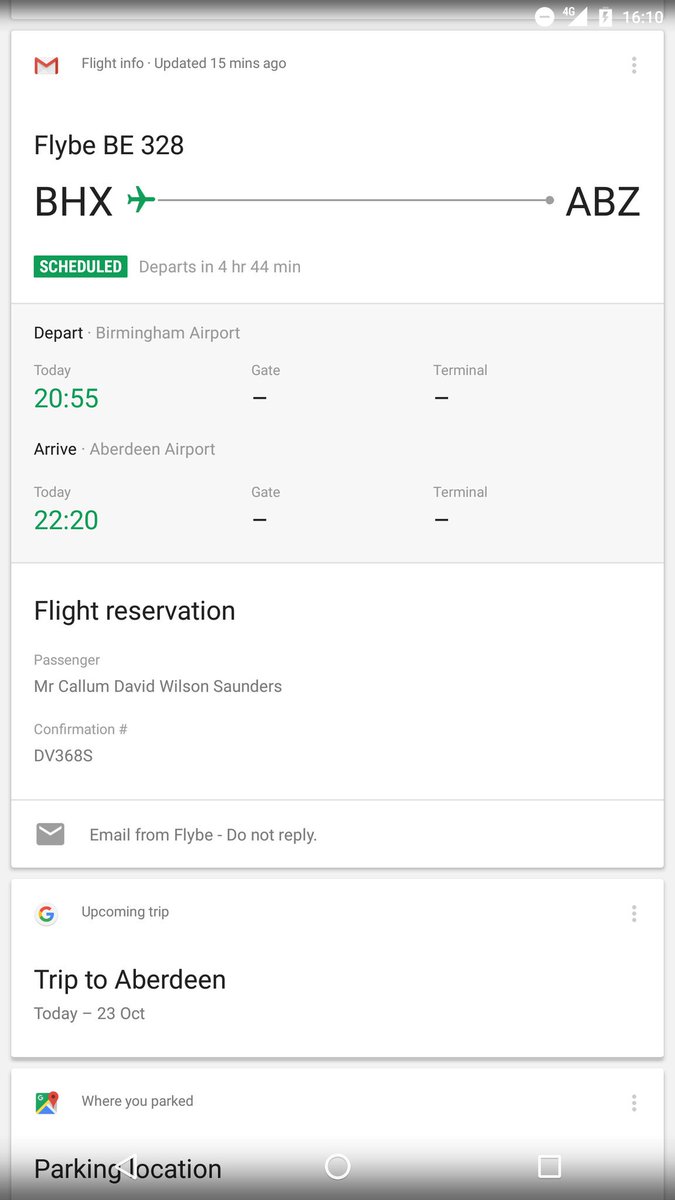Open overflow menu on Flight info card
Image resolution: width=675 pixels, height=1200 pixels.
click(634, 65)
